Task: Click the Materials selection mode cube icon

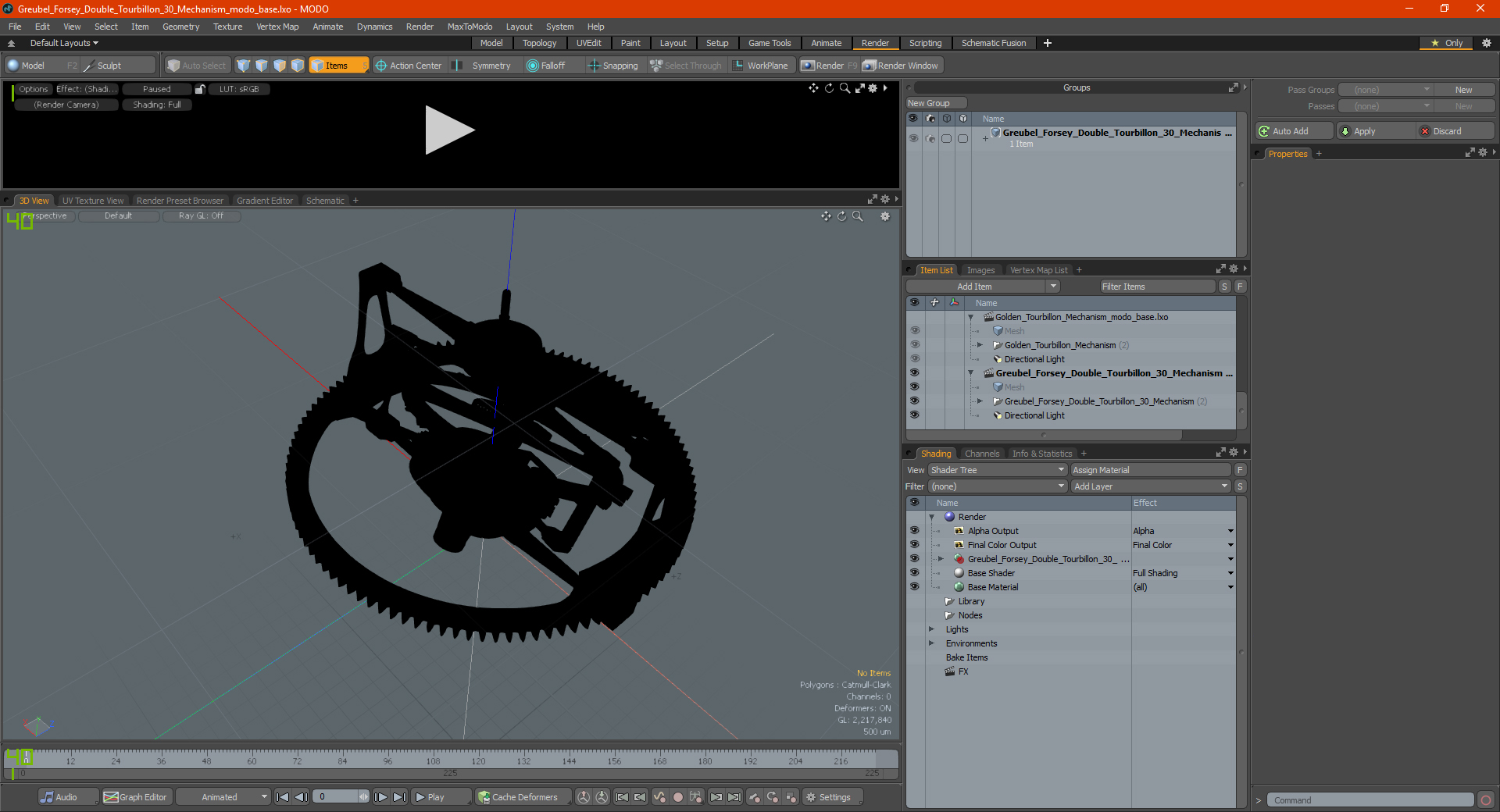Action: (298, 66)
